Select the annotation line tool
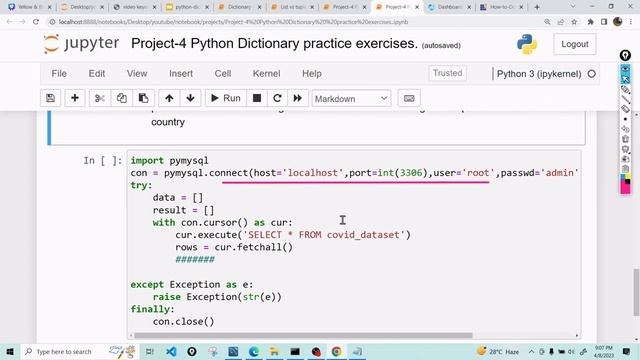The height and width of the screenshot is (360, 640). point(625,99)
